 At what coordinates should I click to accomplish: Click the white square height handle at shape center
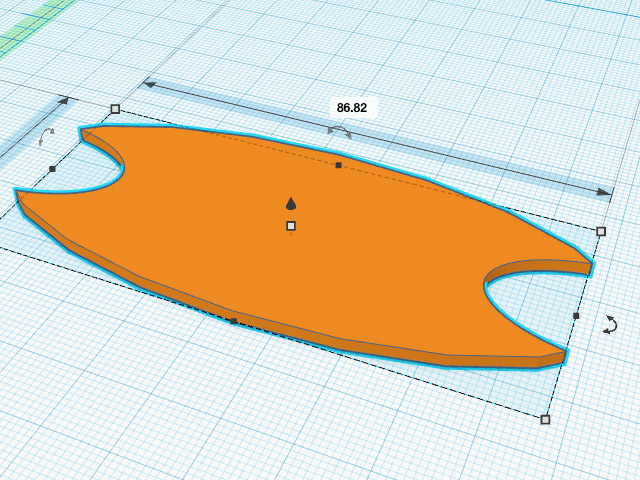tap(291, 226)
